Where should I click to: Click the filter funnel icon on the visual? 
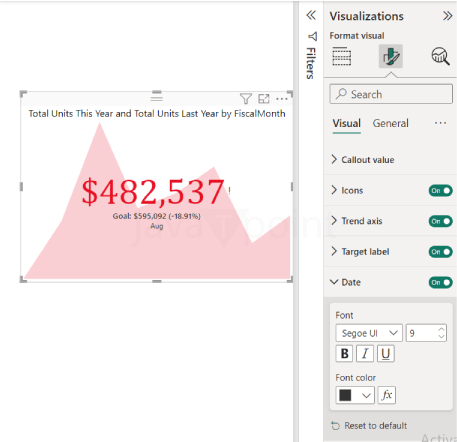(246, 99)
